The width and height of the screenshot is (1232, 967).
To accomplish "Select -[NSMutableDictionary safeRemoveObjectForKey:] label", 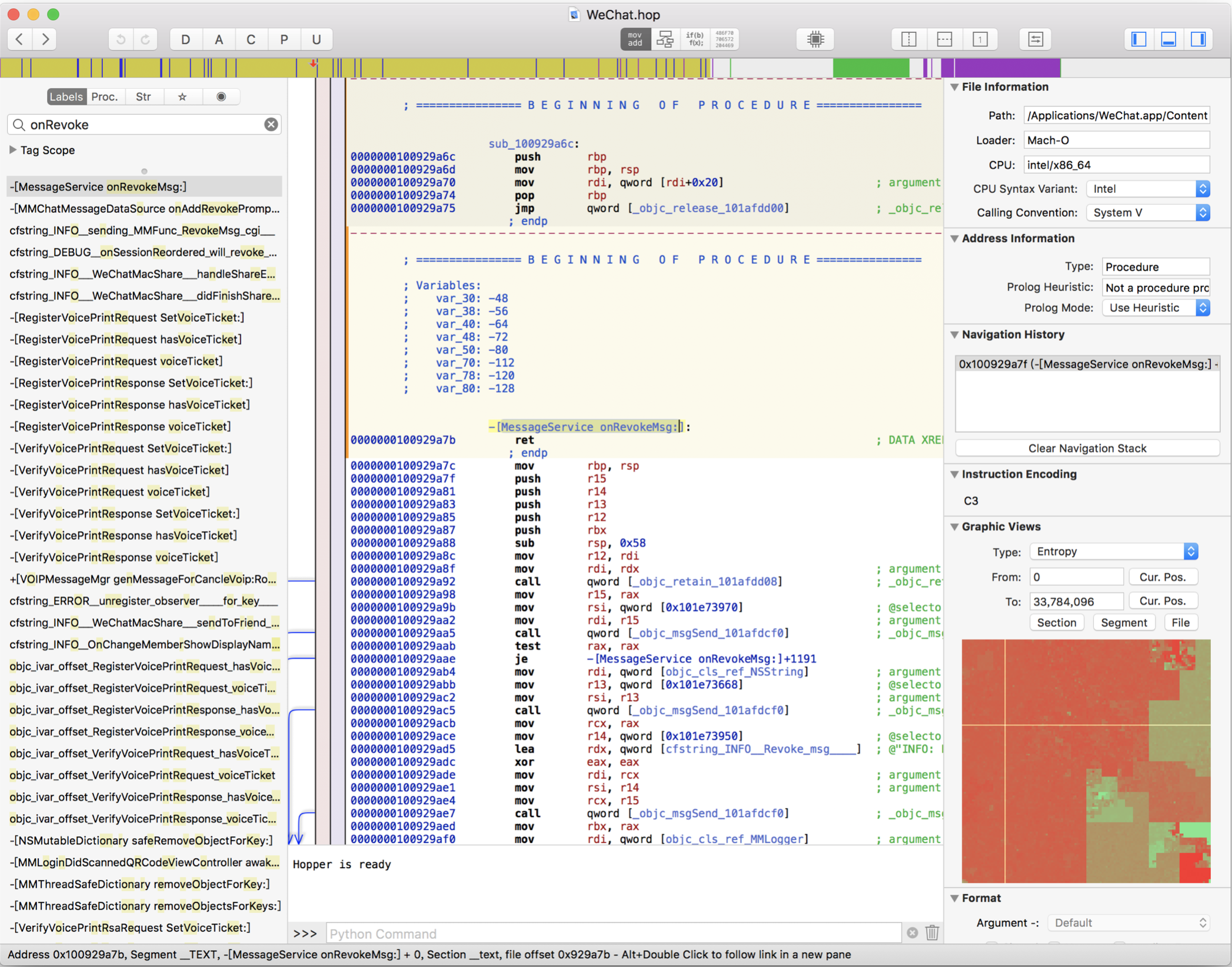I will click(145, 841).
